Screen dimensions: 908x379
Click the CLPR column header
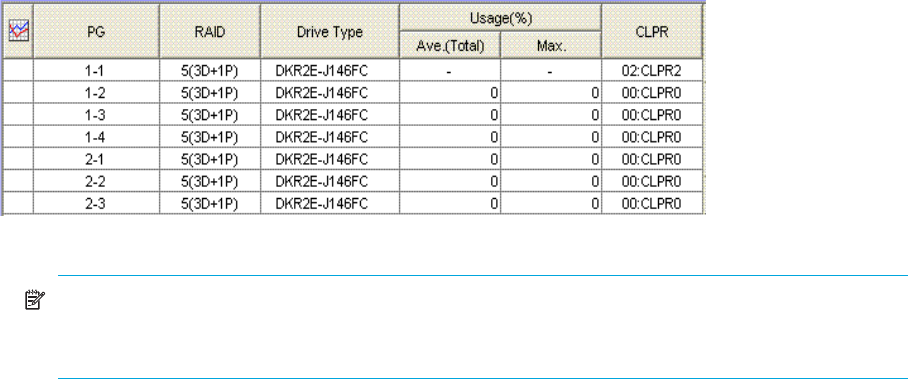tap(652, 31)
